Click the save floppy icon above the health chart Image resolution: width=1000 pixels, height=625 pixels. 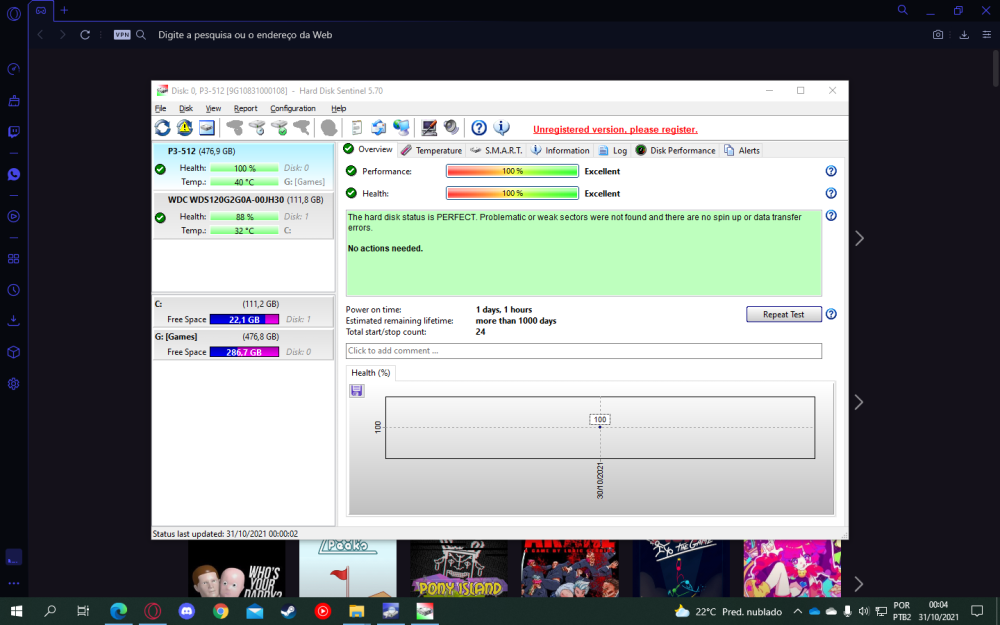[357, 391]
